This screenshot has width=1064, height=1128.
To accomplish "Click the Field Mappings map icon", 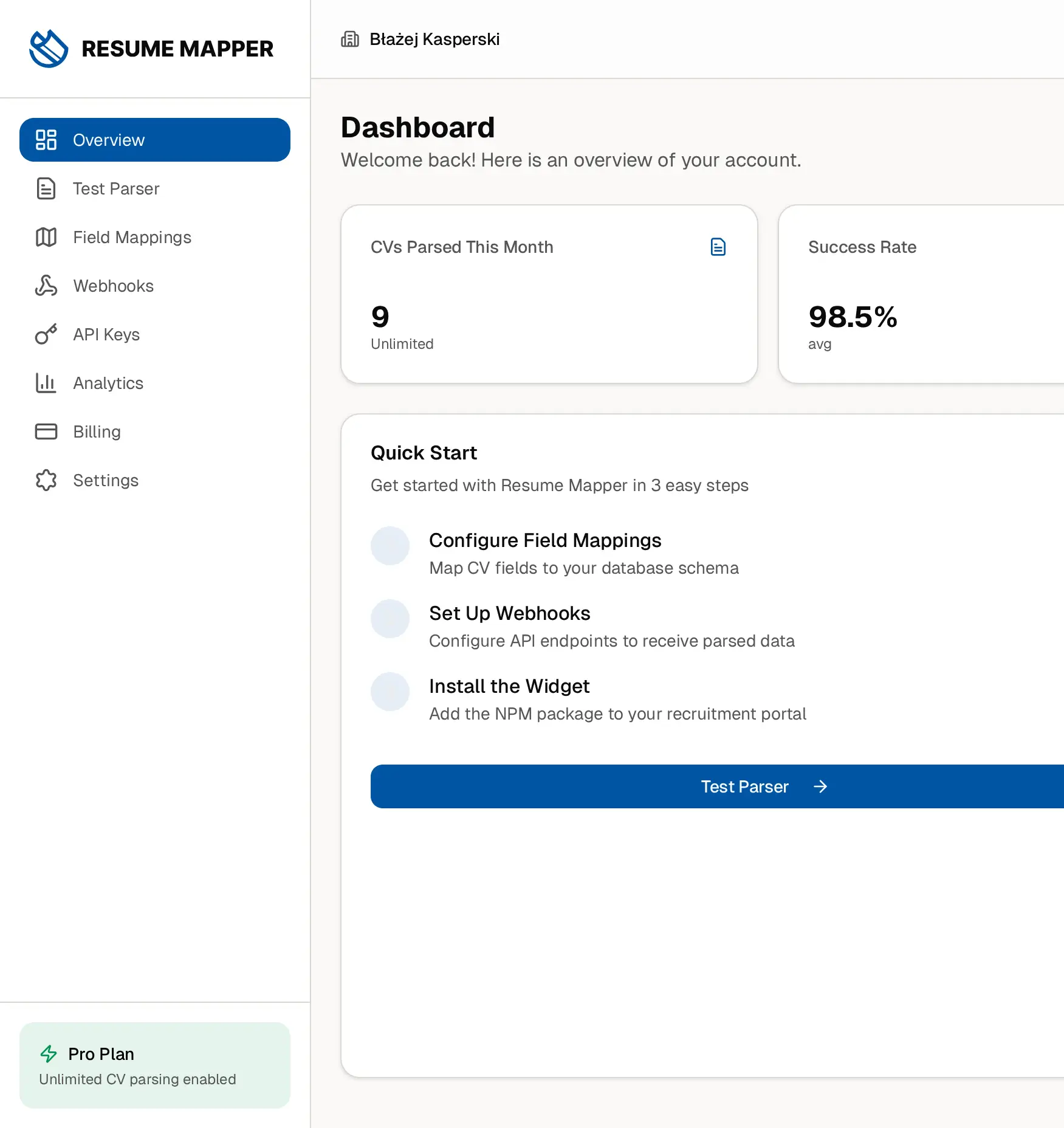I will [46, 237].
